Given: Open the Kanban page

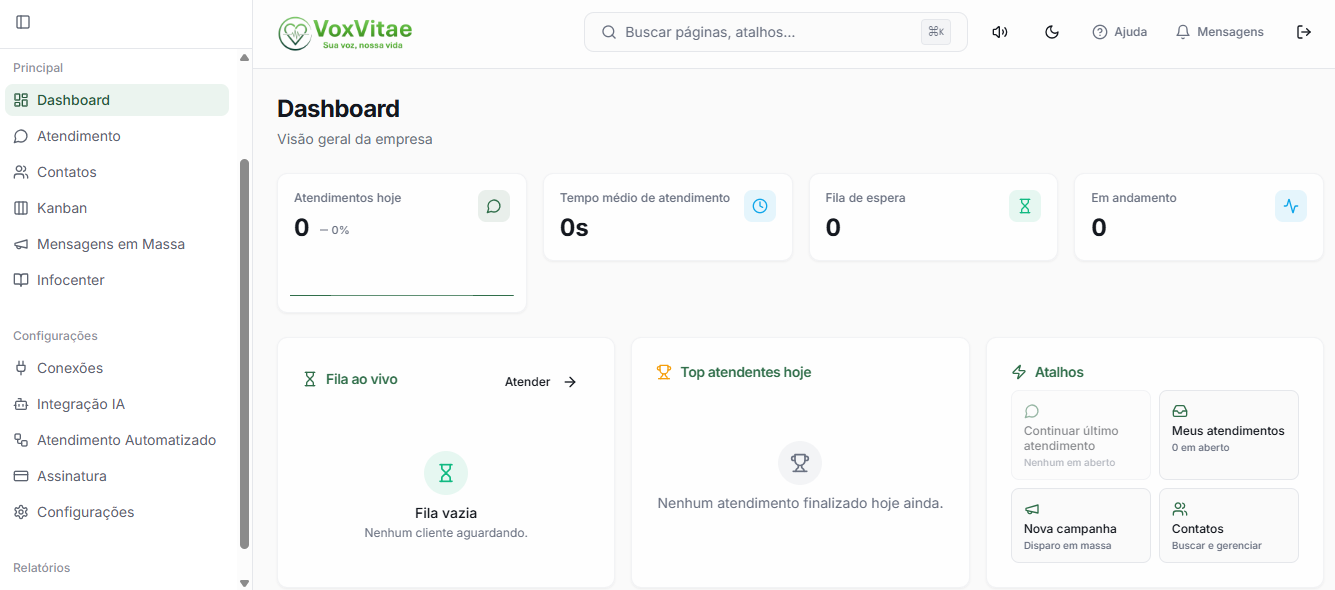Looking at the screenshot, I should 117,208.
